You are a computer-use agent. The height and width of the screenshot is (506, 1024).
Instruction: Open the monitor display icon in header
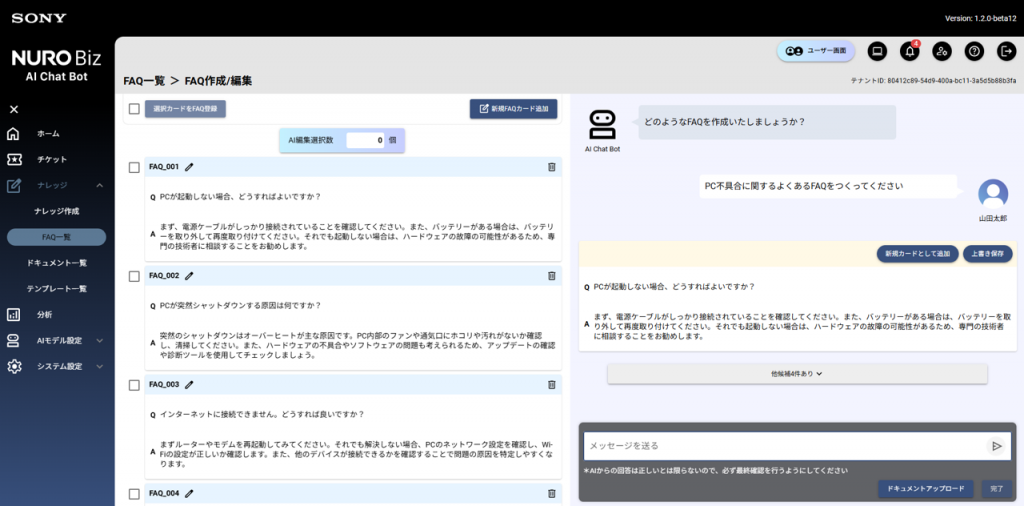pyautogui.click(x=877, y=51)
